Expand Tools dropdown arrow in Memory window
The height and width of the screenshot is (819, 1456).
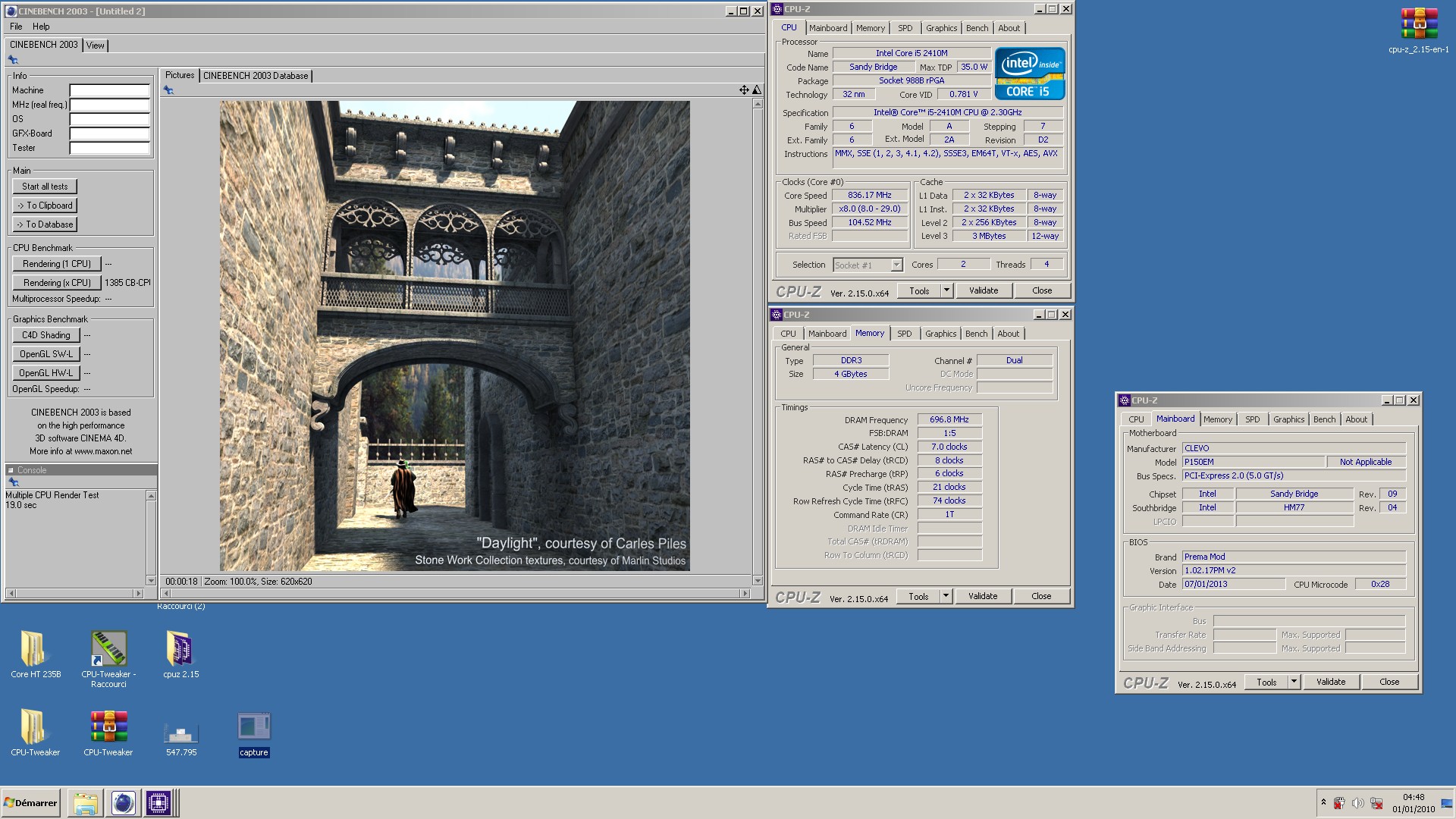[946, 596]
